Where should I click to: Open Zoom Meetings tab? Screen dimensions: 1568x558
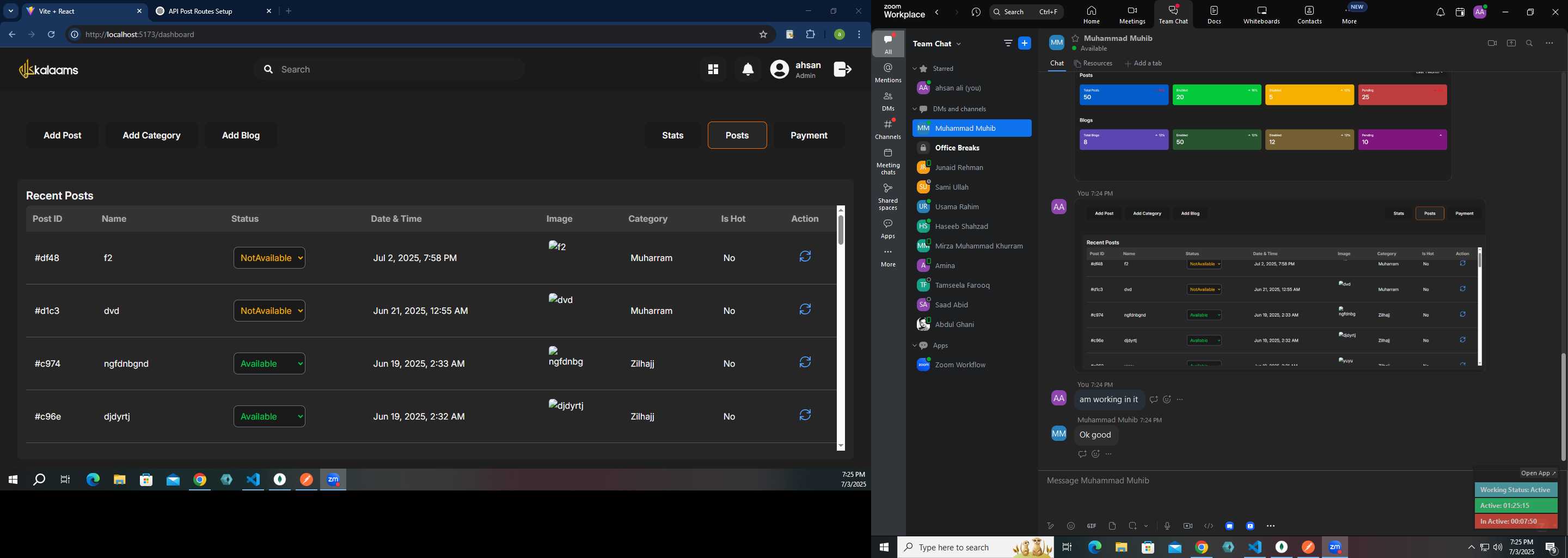tap(1132, 15)
